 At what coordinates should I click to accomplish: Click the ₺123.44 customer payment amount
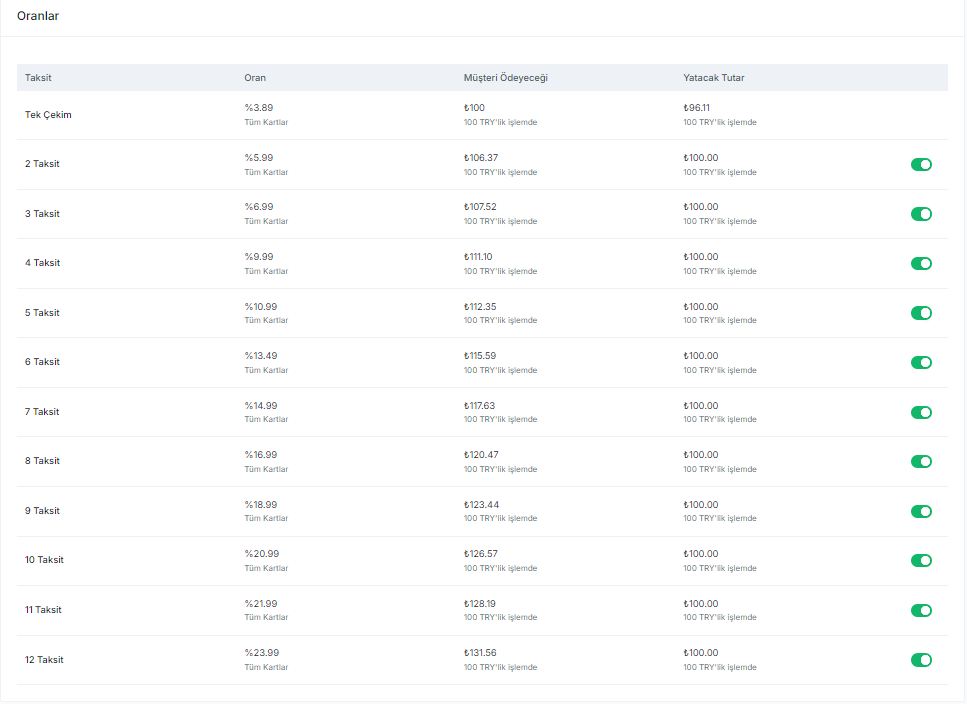click(x=481, y=505)
